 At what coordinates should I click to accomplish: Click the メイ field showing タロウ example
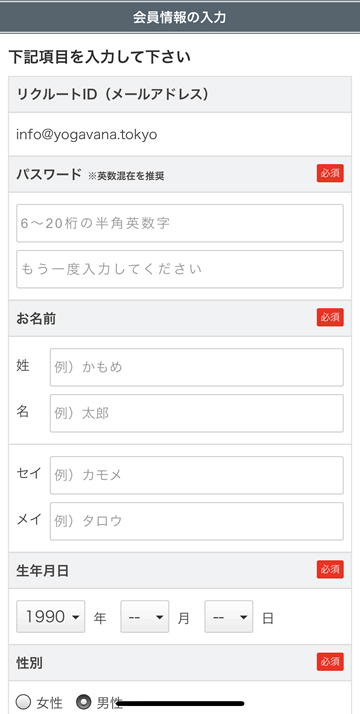pyautogui.click(x=197, y=521)
